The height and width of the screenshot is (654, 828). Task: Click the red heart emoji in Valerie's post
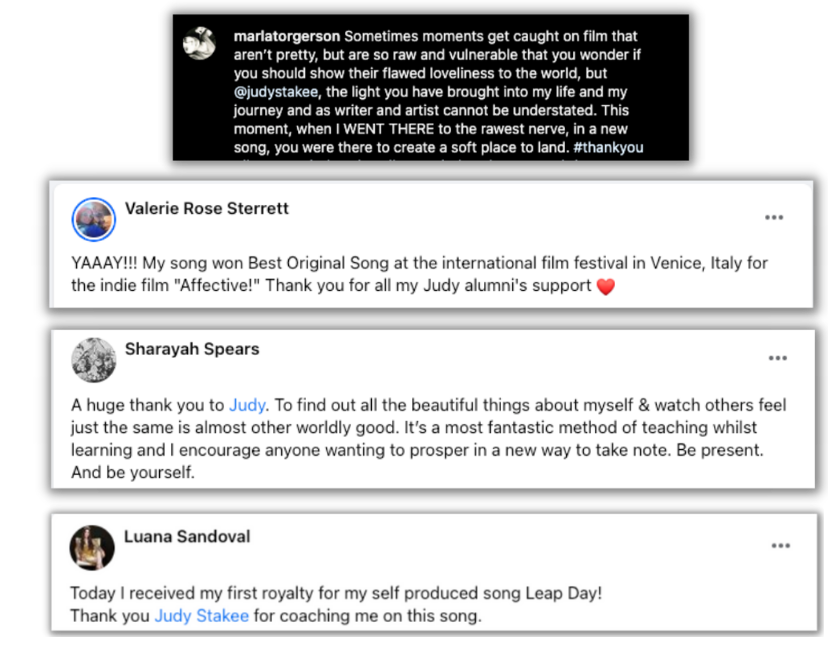tap(605, 287)
